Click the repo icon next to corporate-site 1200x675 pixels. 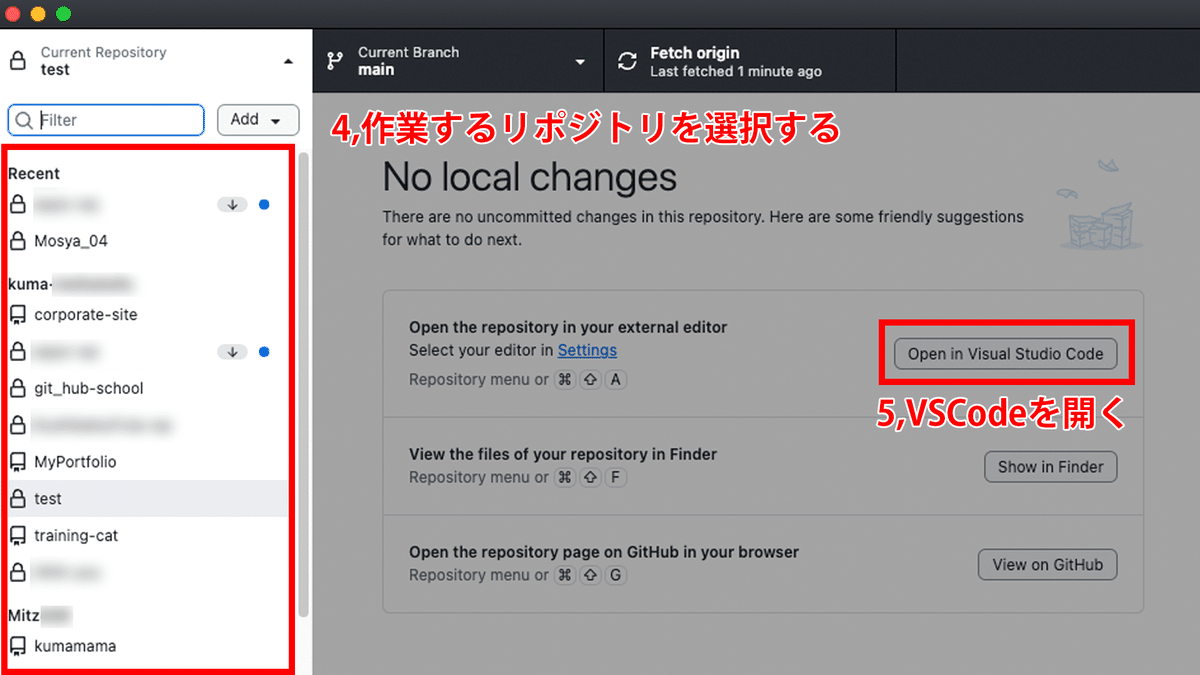point(17,315)
